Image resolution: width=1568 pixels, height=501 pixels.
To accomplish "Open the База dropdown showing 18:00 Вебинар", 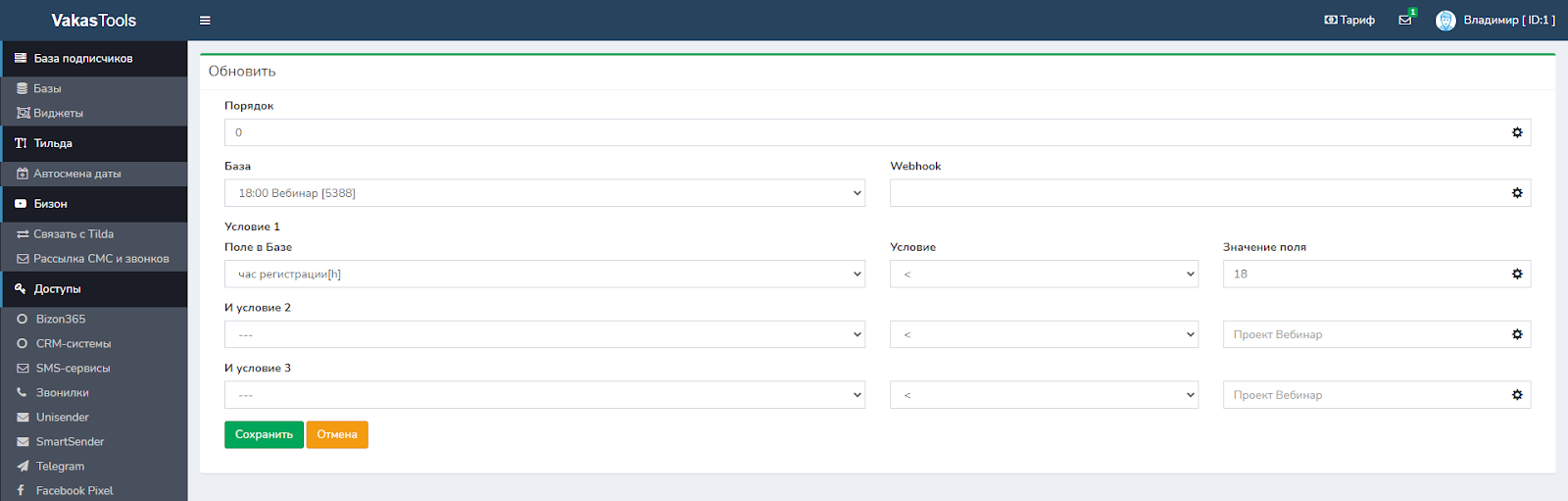I will pos(544,193).
